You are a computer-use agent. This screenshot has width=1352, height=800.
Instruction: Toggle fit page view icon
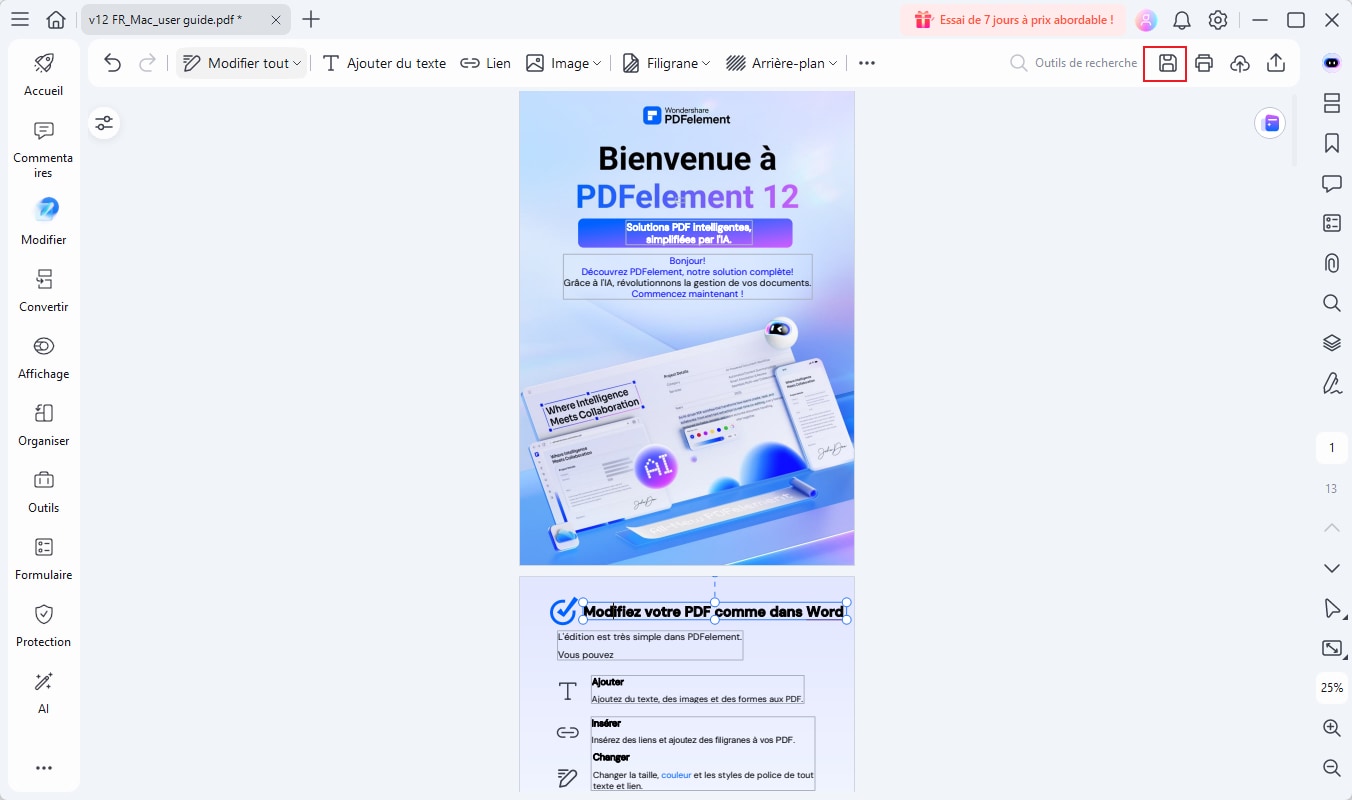click(x=1331, y=648)
